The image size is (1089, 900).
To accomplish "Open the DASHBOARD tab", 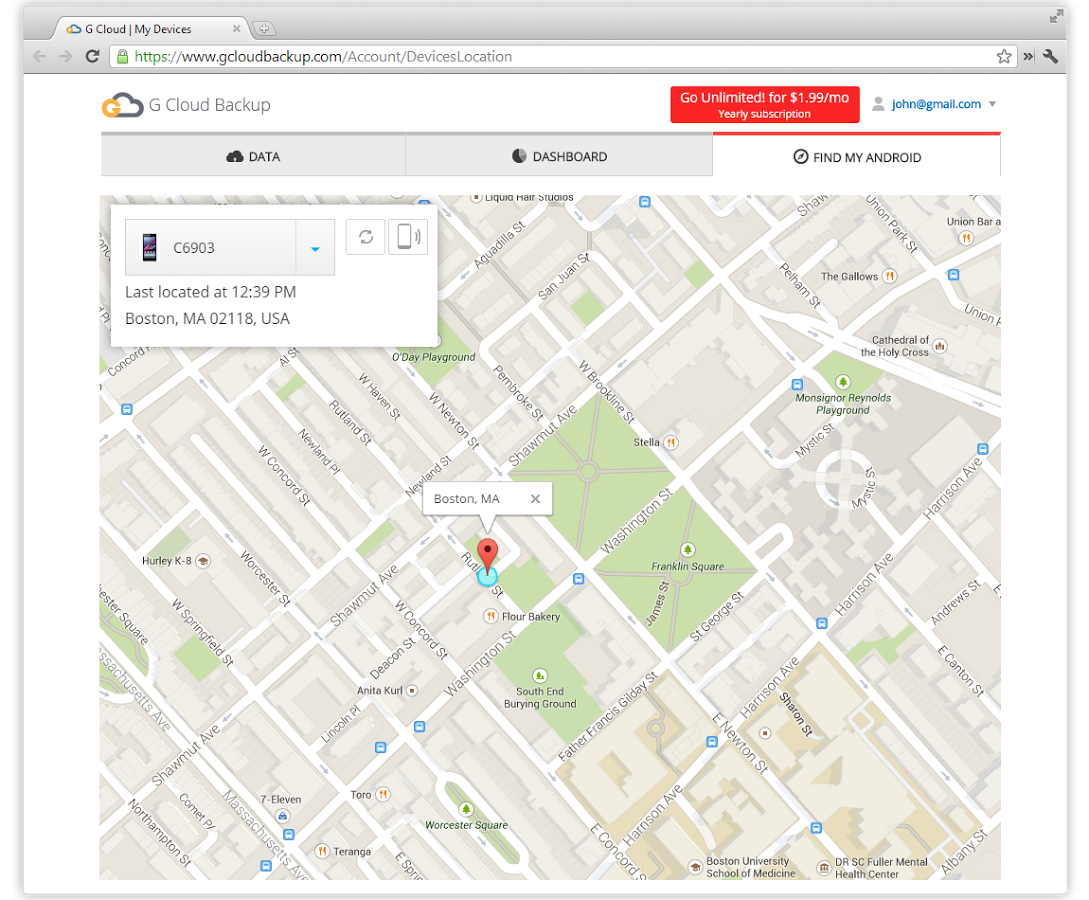I will click(559, 156).
